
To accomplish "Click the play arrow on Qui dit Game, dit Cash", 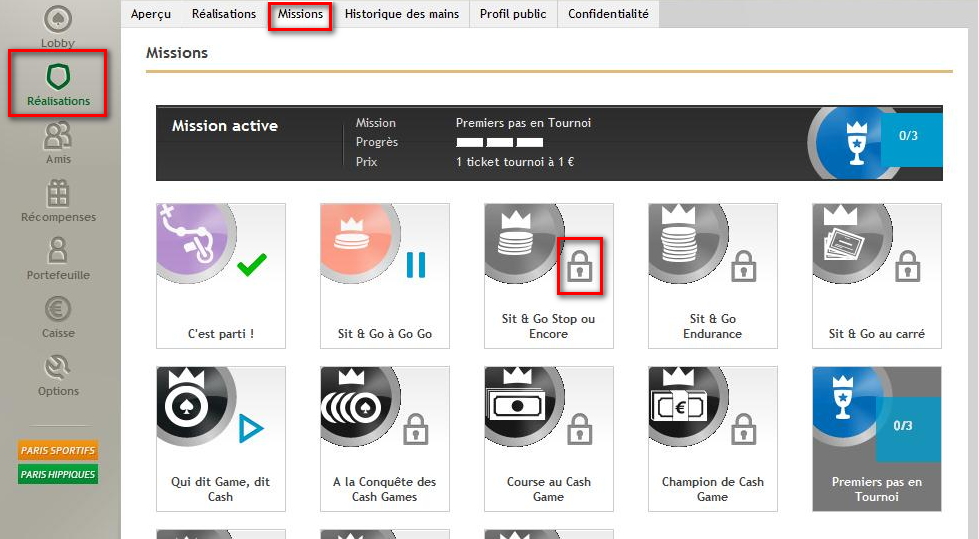I will coord(251,428).
